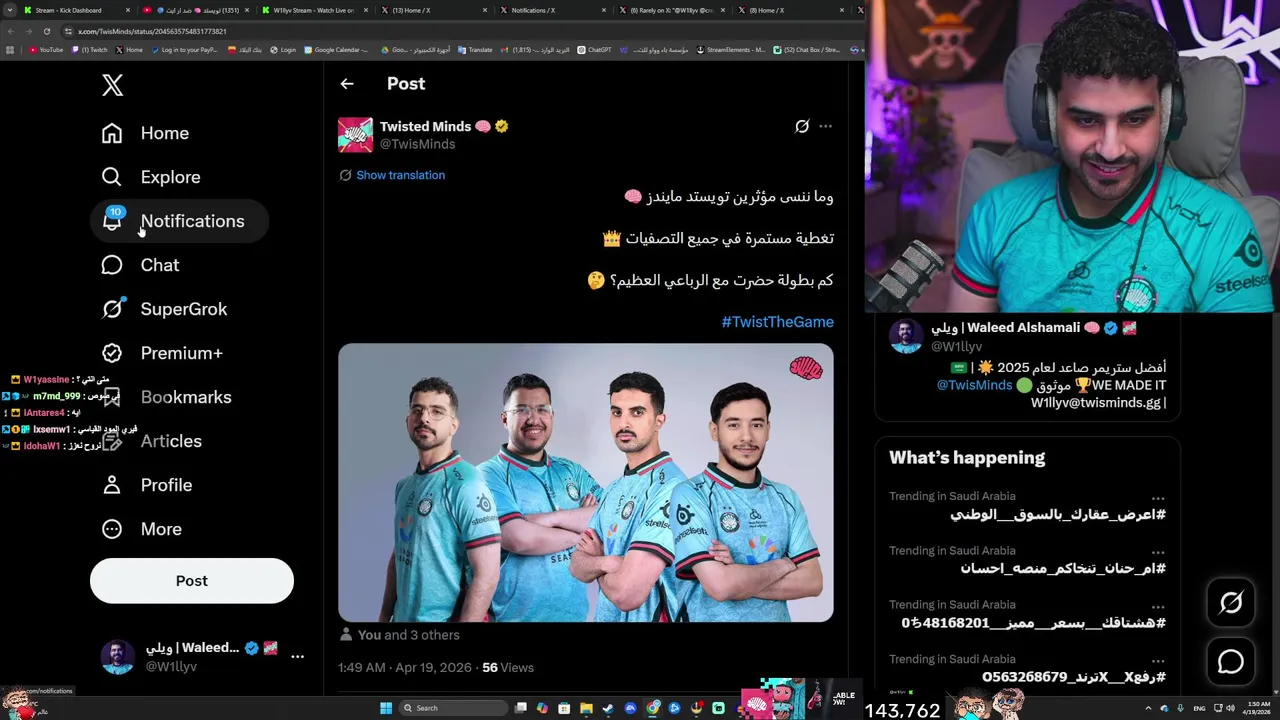Open Twisted Minds profile avatar

(355, 135)
